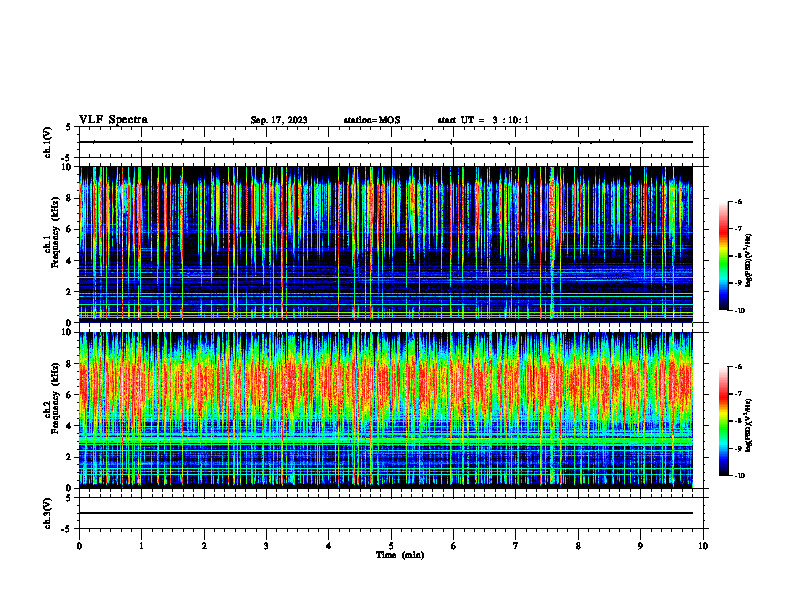Click the '4' tick on the time axis
This screenshot has width=792, height=612.
click(x=329, y=546)
